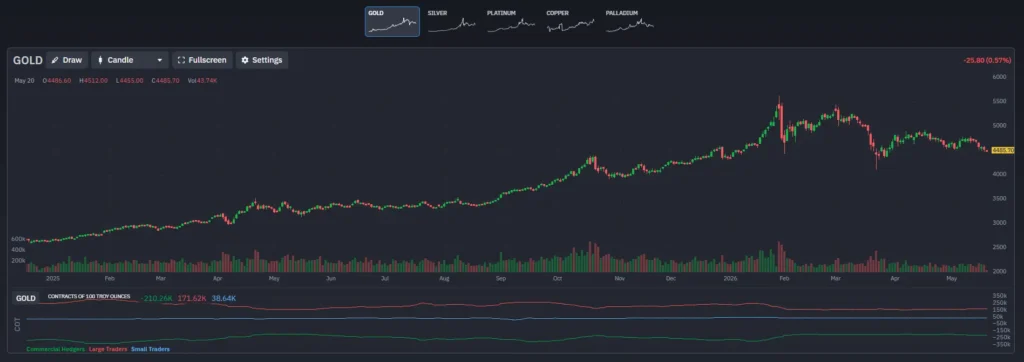Click the red 171.62K COT value
1024x362 pixels.
(193, 298)
